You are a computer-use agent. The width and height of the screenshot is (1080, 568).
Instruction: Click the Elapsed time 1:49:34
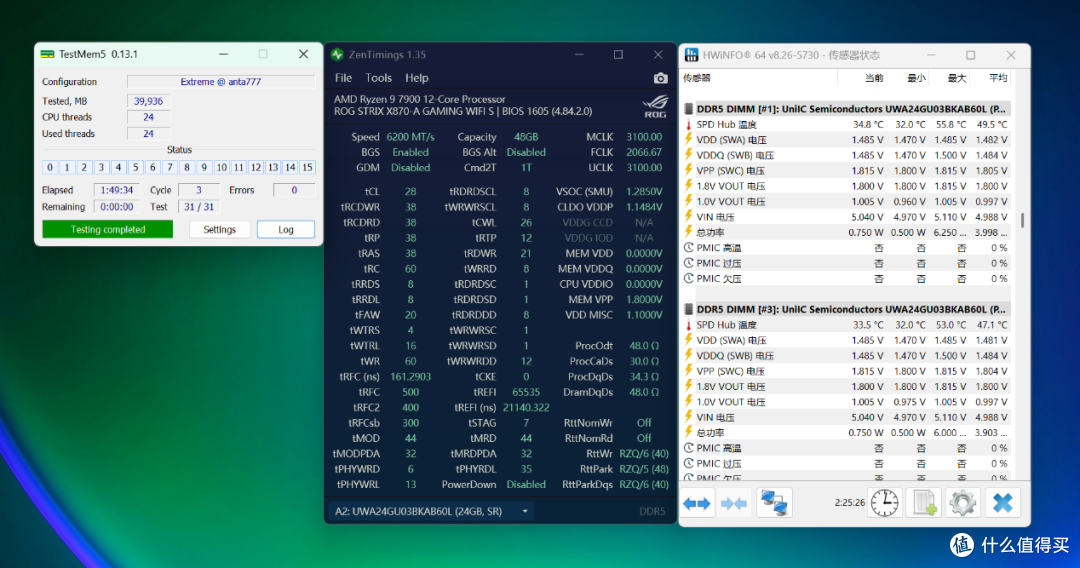[x=116, y=190]
